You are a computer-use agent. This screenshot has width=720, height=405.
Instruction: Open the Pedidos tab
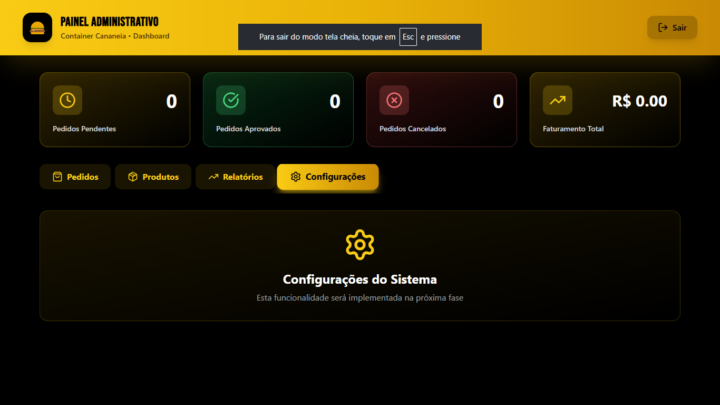pos(75,177)
